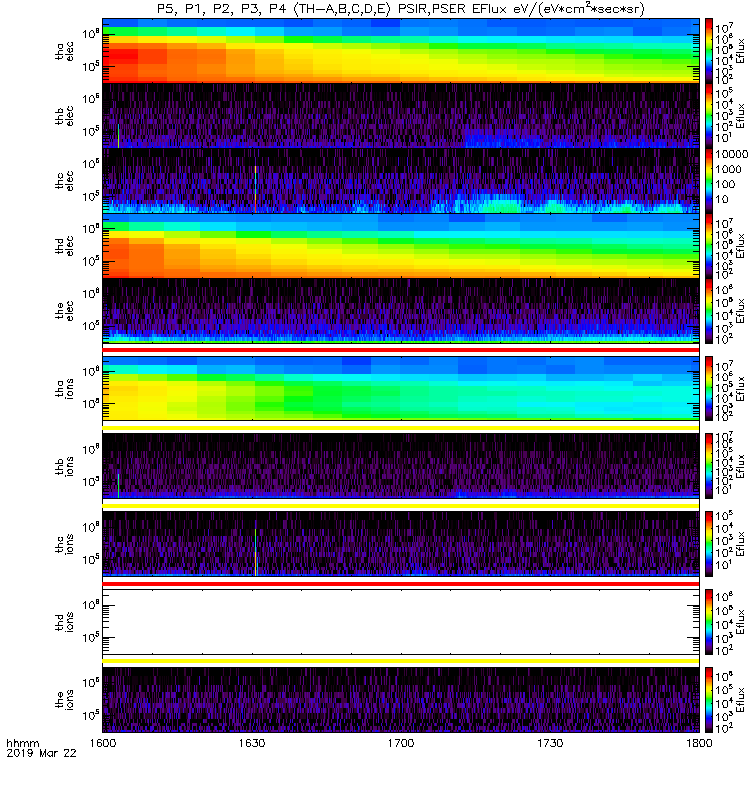Click the 1730 time axis label
This screenshot has height=800, width=750.
point(550,743)
